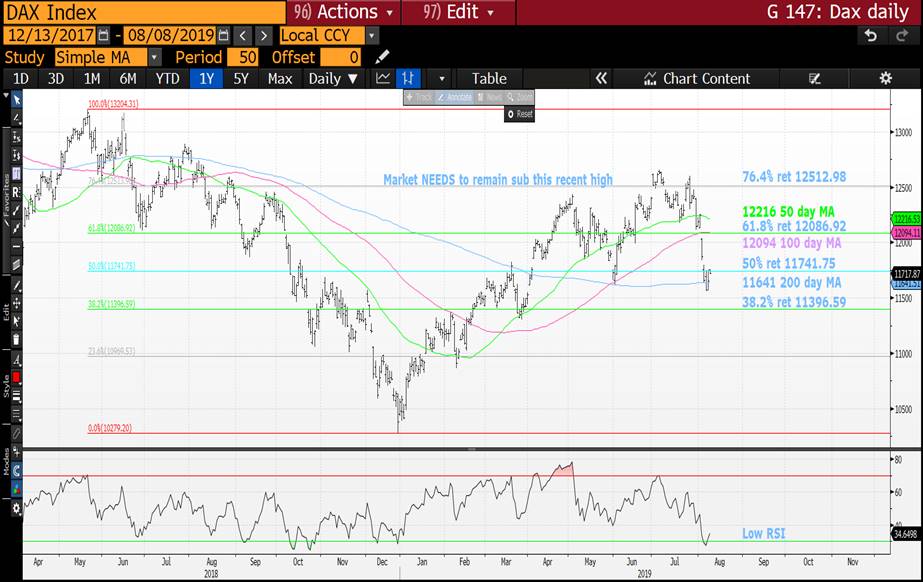Screen dimensions: 923x582
Task: Open the start date calendar picker
Action: coord(103,35)
